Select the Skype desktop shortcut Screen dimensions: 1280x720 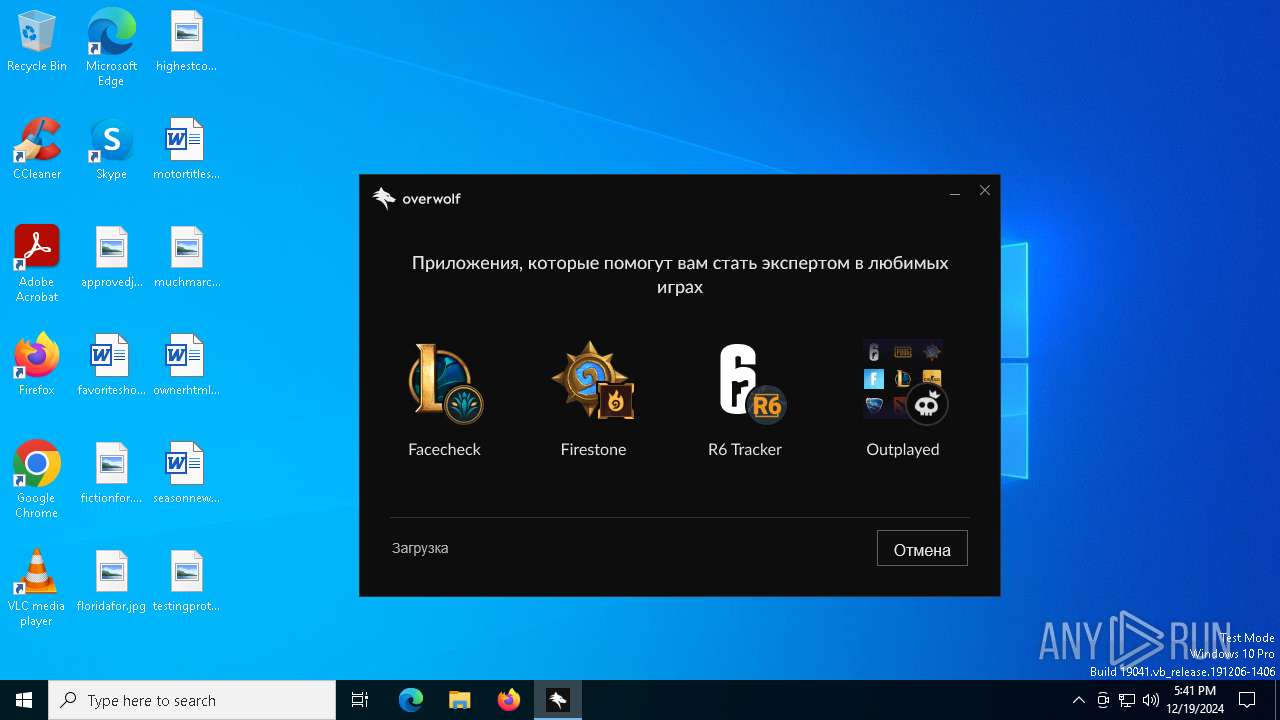111,149
